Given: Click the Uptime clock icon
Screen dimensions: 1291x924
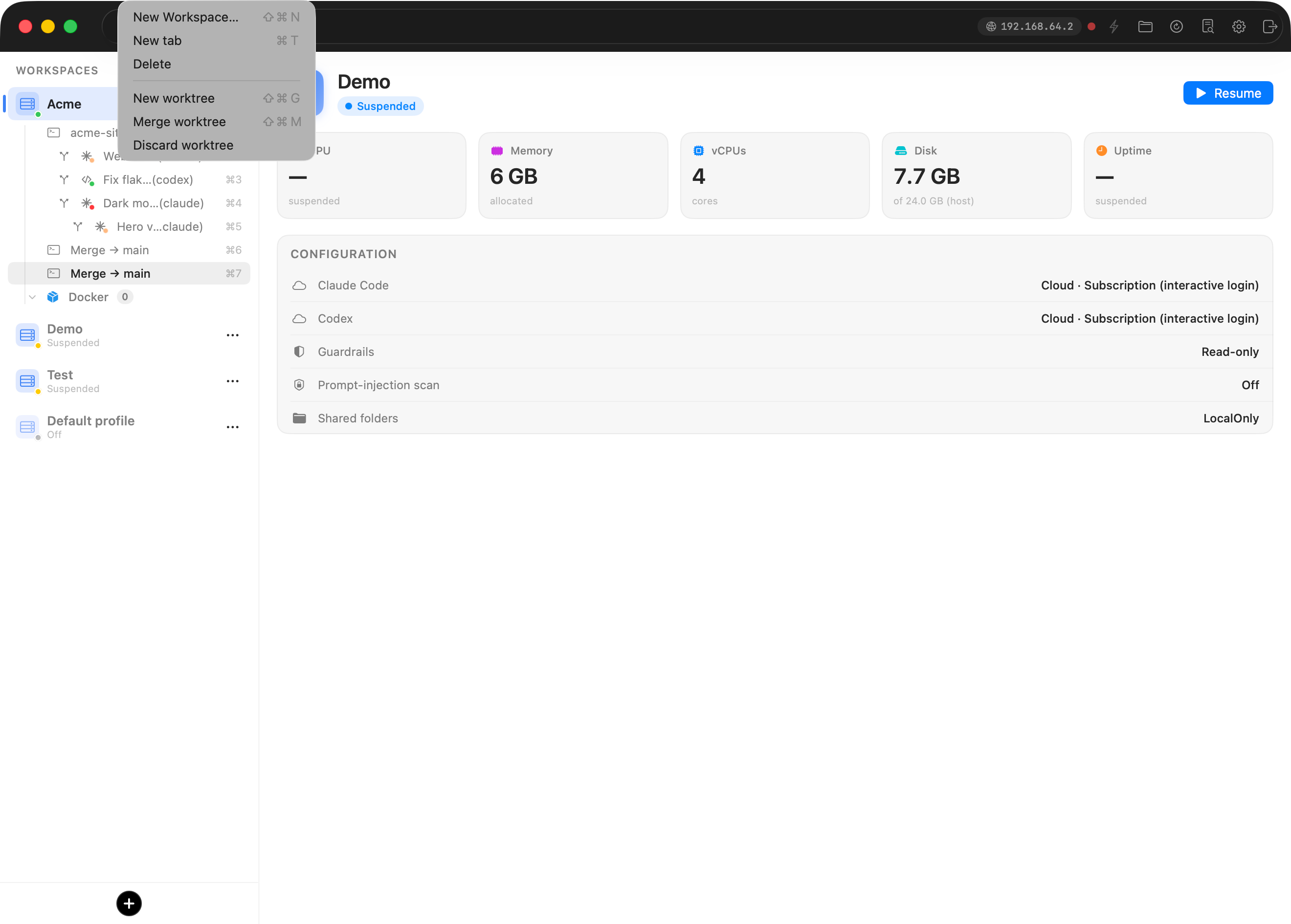Looking at the screenshot, I should (x=1102, y=150).
